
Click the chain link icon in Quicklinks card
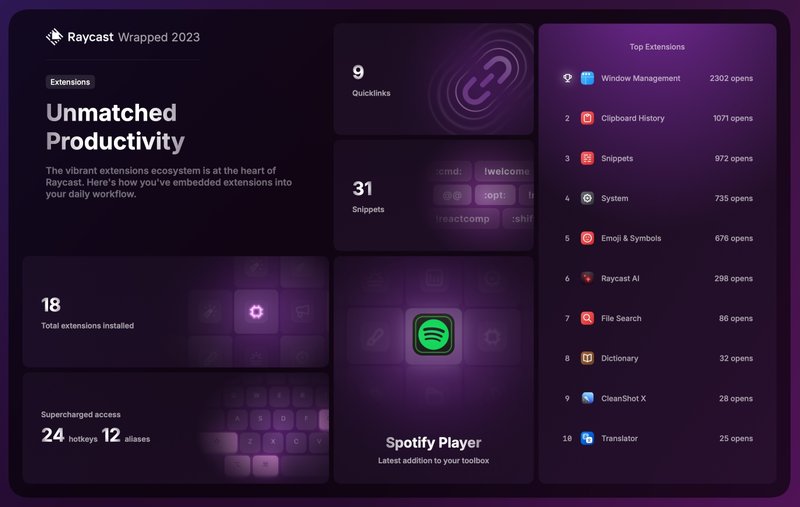(487, 80)
